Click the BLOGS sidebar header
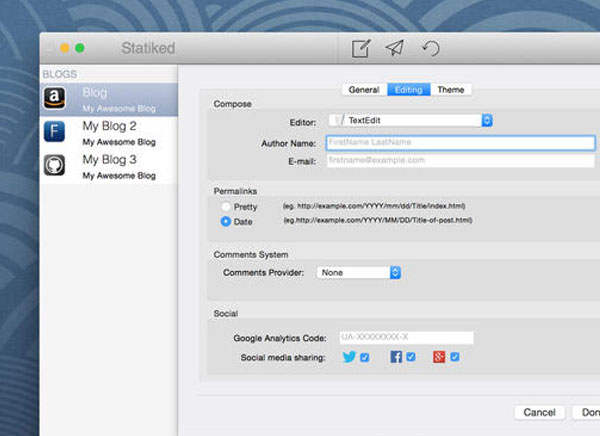This screenshot has width=600, height=436. pos(60,74)
